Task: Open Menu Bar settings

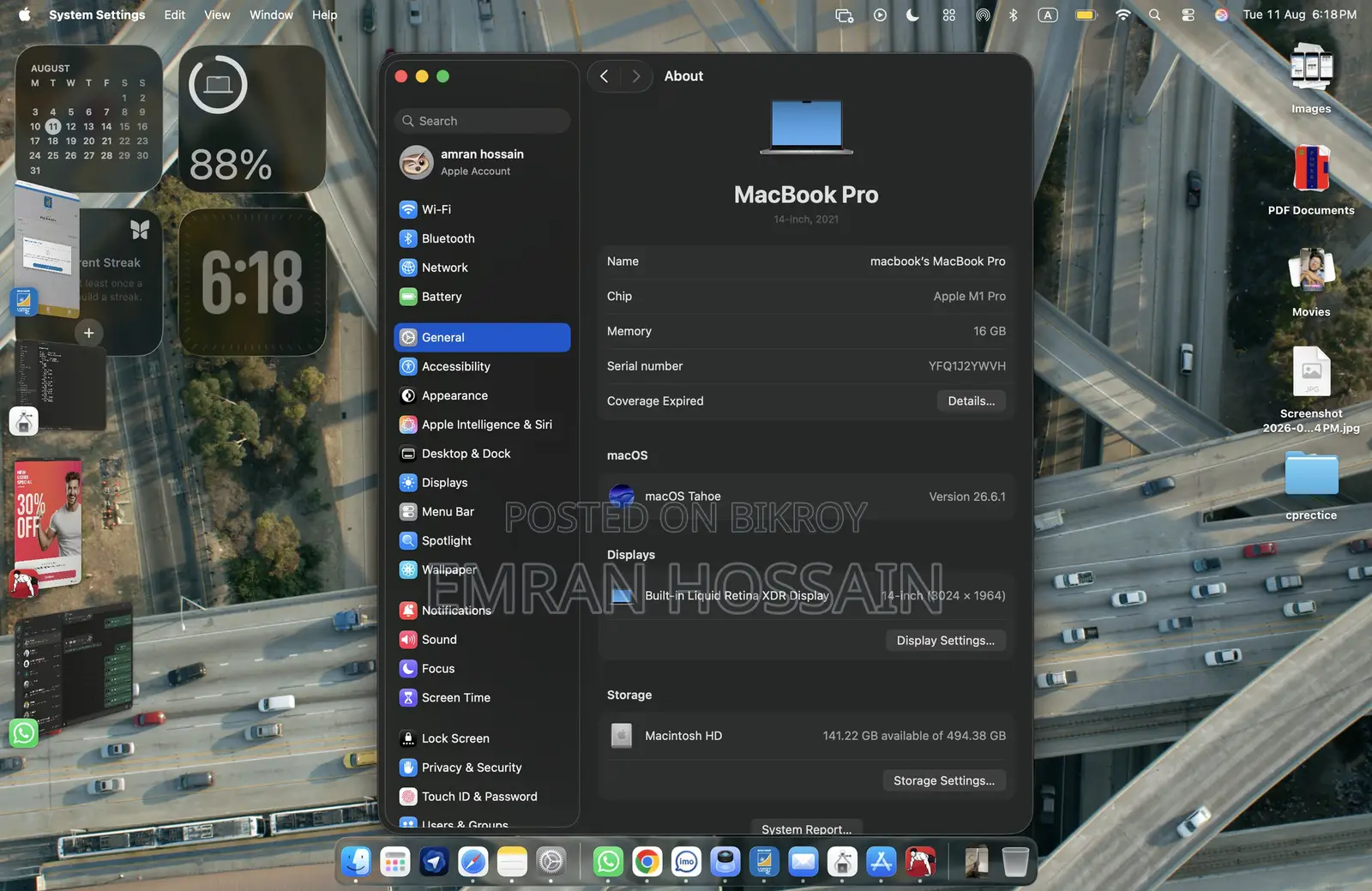Action: tap(482, 512)
